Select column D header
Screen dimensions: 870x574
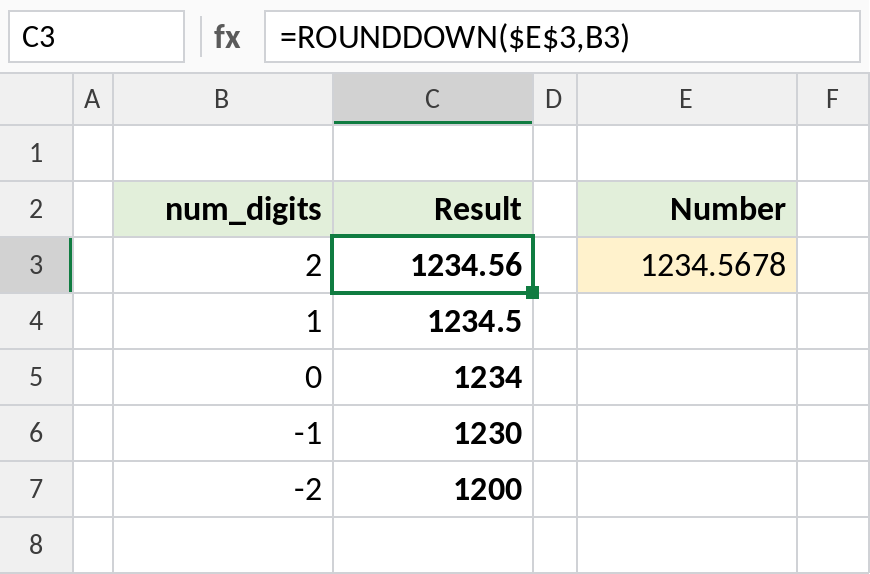[555, 99]
